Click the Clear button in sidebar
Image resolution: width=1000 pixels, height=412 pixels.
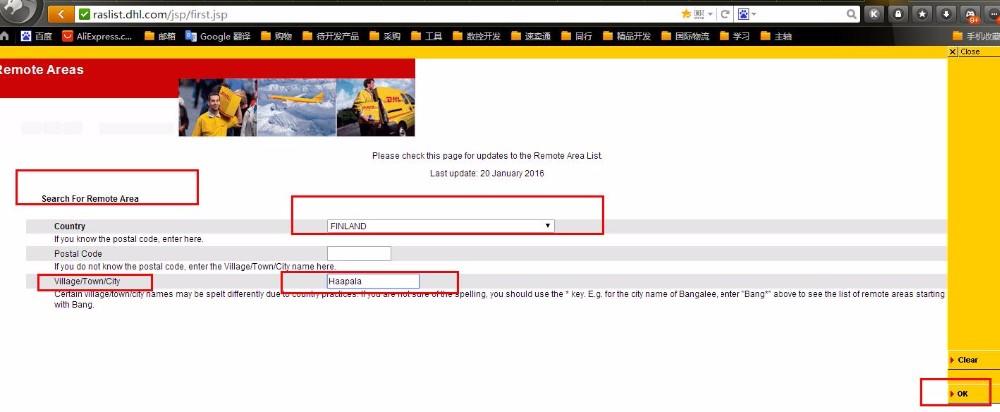[x=966, y=360]
